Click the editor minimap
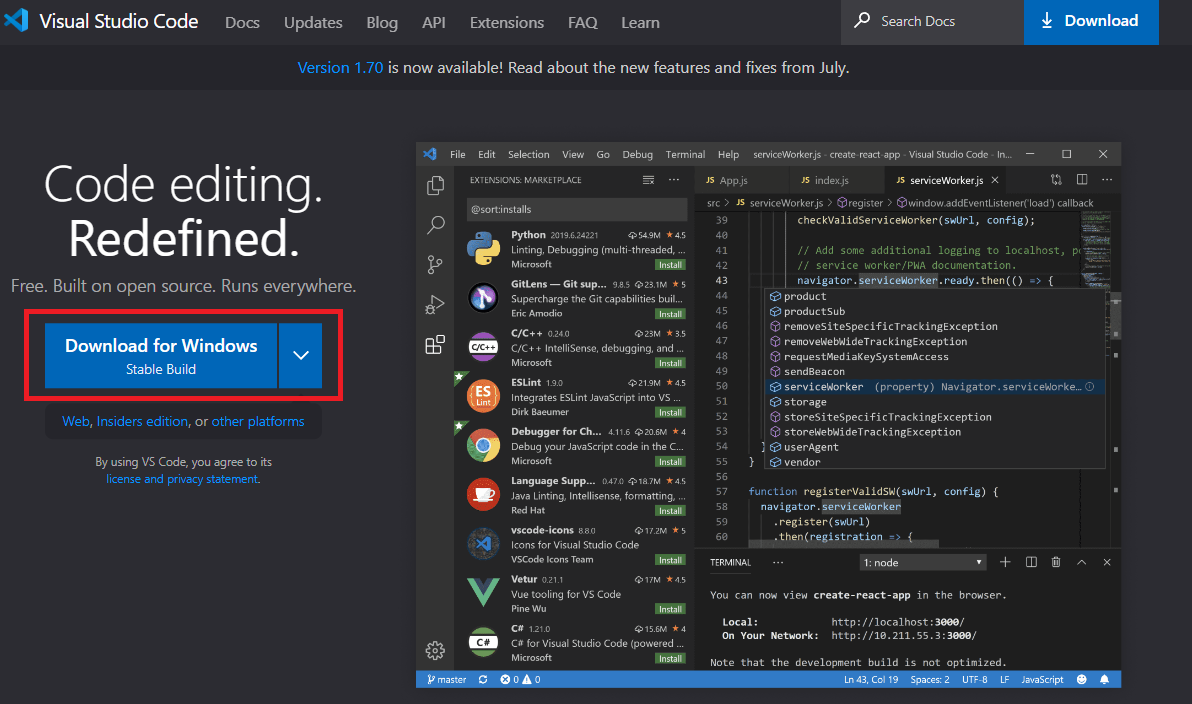This screenshot has width=1192, height=704. coord(1095,249)
